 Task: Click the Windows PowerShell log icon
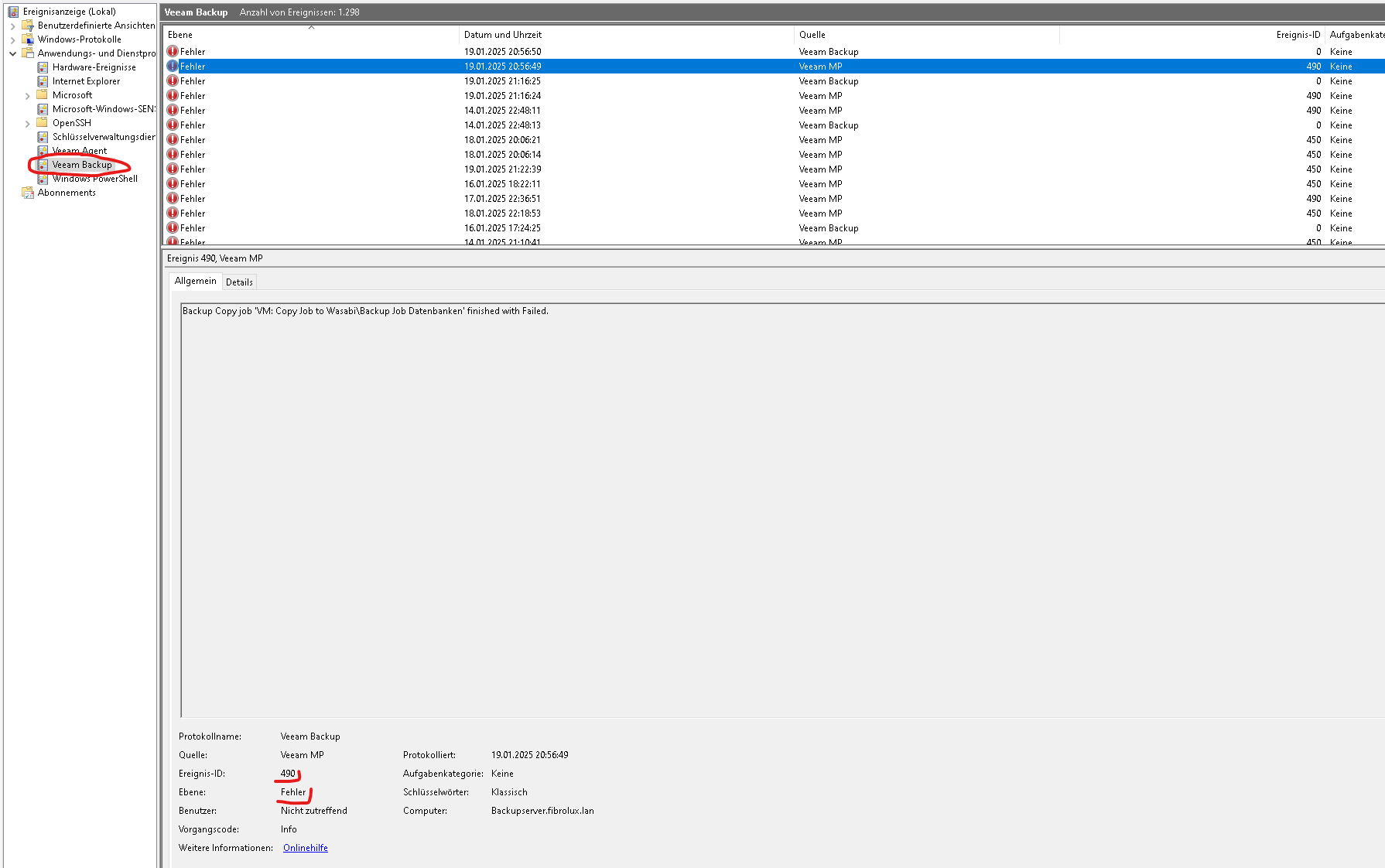point(43,179)
